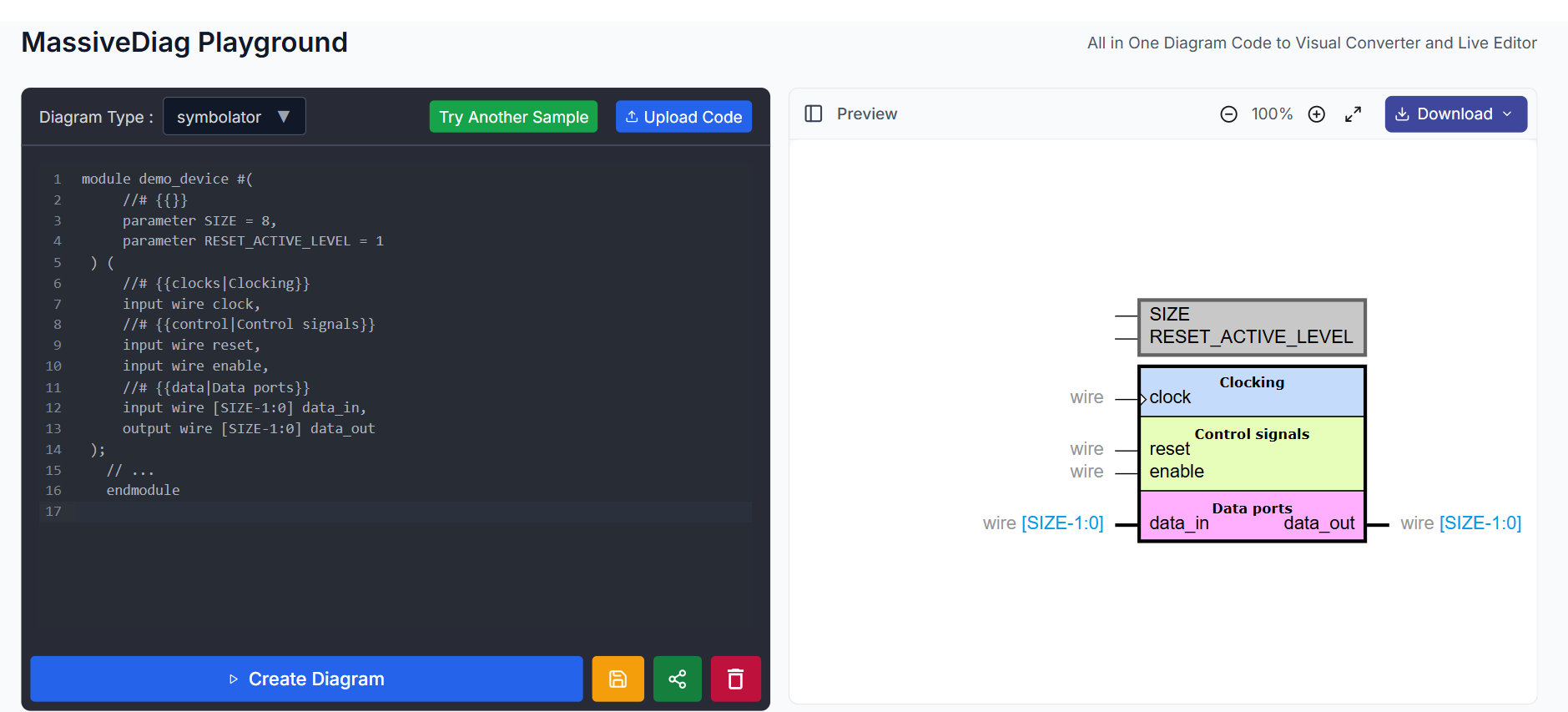
Task: Click the clock port in diagram
Action: [1170, 397]
